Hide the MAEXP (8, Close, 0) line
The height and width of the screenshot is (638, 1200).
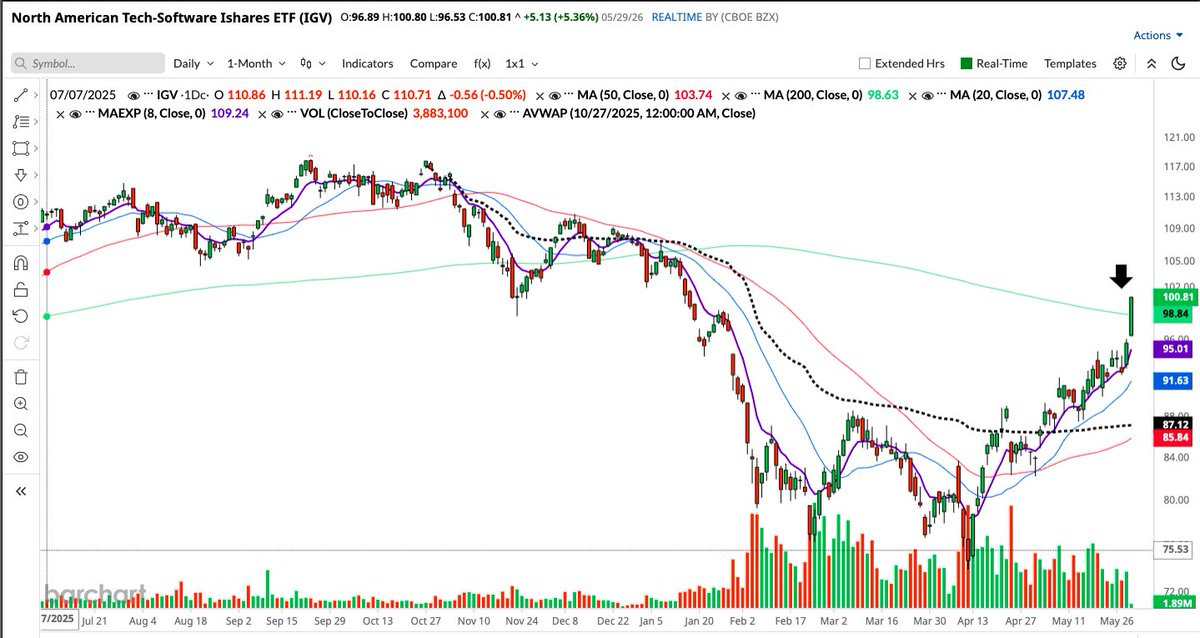coord(77,114)
